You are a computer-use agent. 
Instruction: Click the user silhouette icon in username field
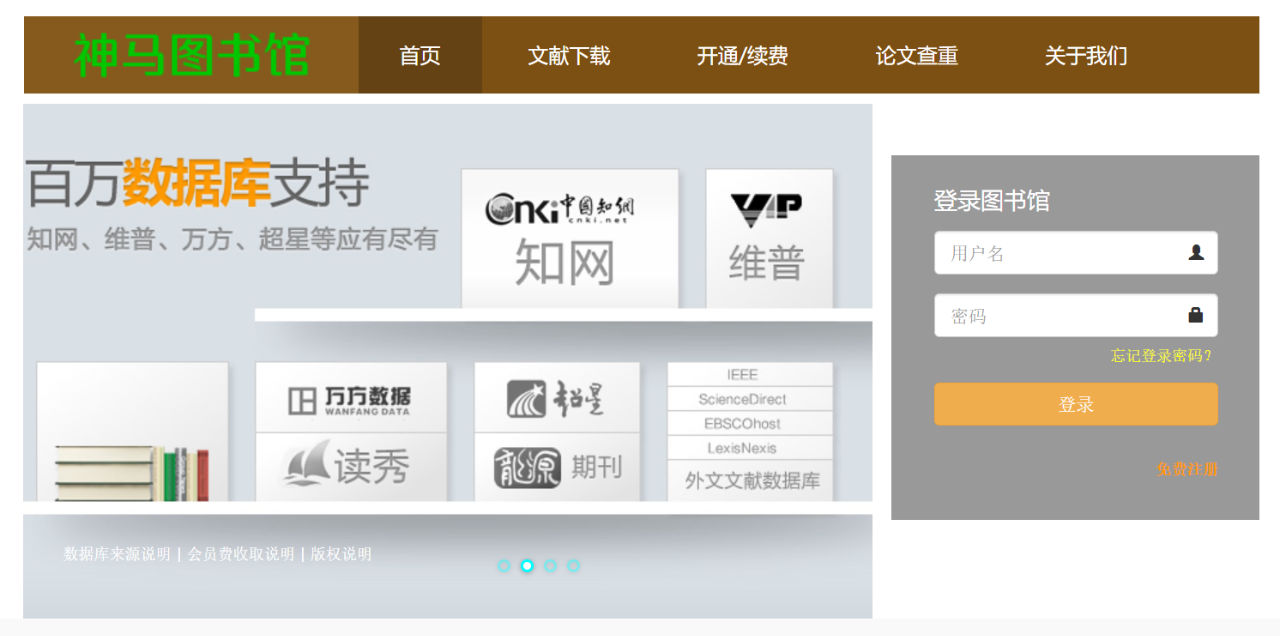(1196, 253)
